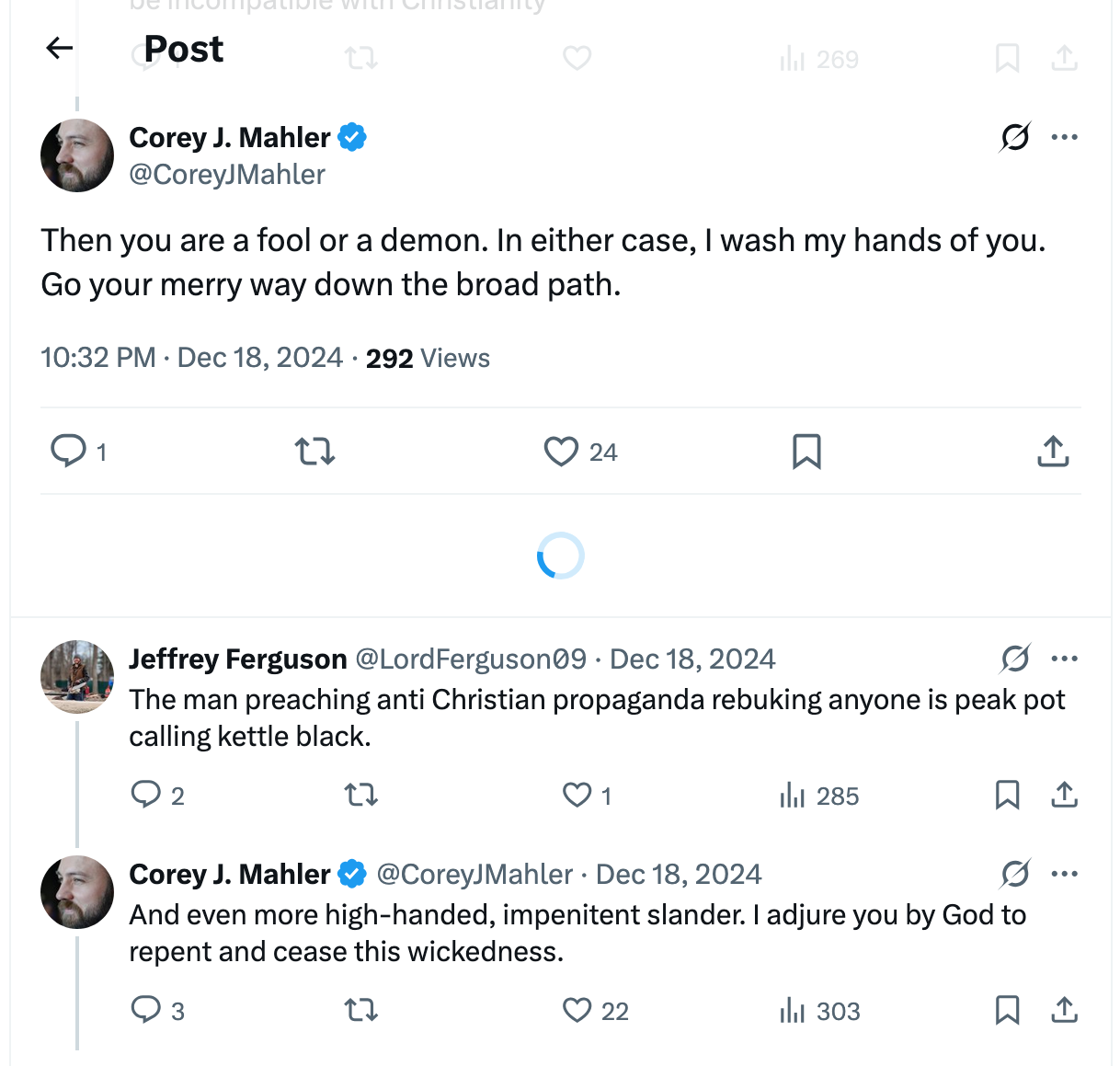Share the main post via share icon
The width and height of the screenshot is (1120, 1066).
pyautogui.click(x=1053, y=452)
